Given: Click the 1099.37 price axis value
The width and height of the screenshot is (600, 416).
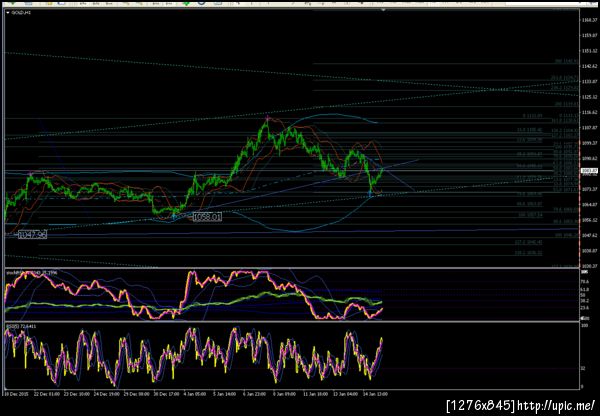Looking at the screenshot, I should point(590,143).
